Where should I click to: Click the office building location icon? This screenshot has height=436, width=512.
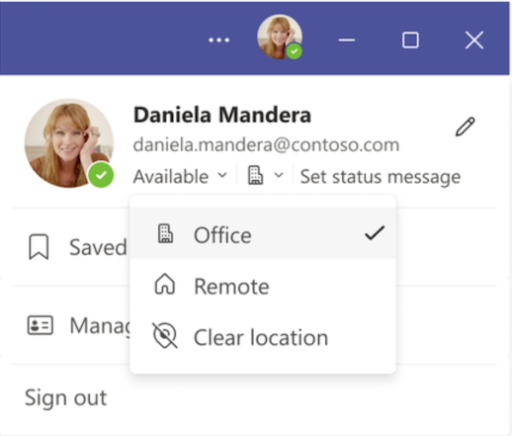click(x=256, y=176)
